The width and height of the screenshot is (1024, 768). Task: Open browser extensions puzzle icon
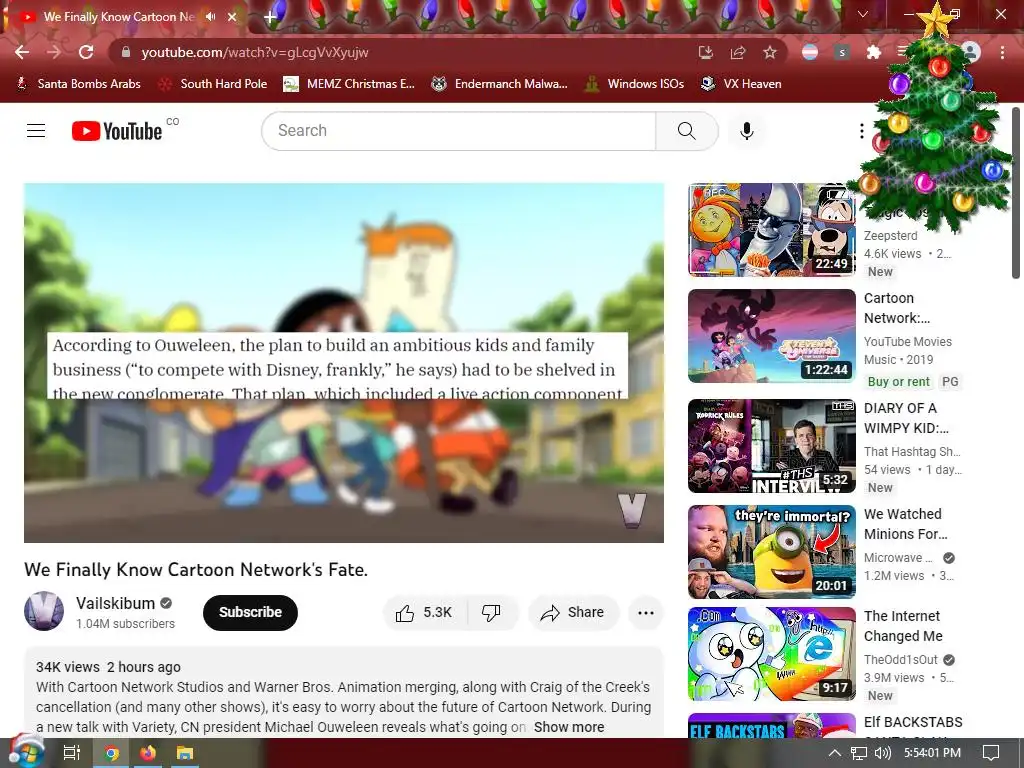[874, 52]
